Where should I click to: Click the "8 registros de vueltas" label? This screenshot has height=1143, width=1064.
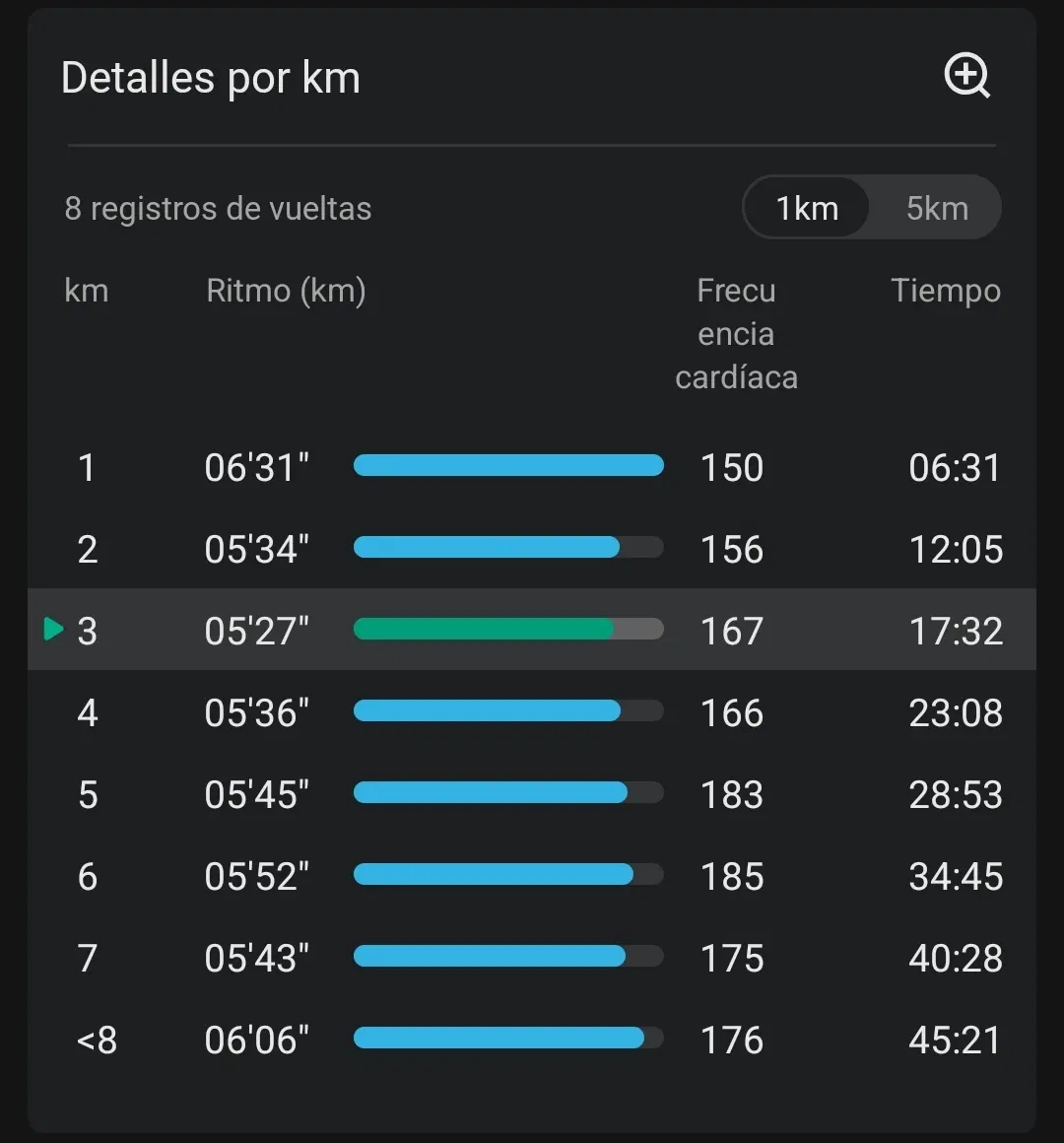218,209
